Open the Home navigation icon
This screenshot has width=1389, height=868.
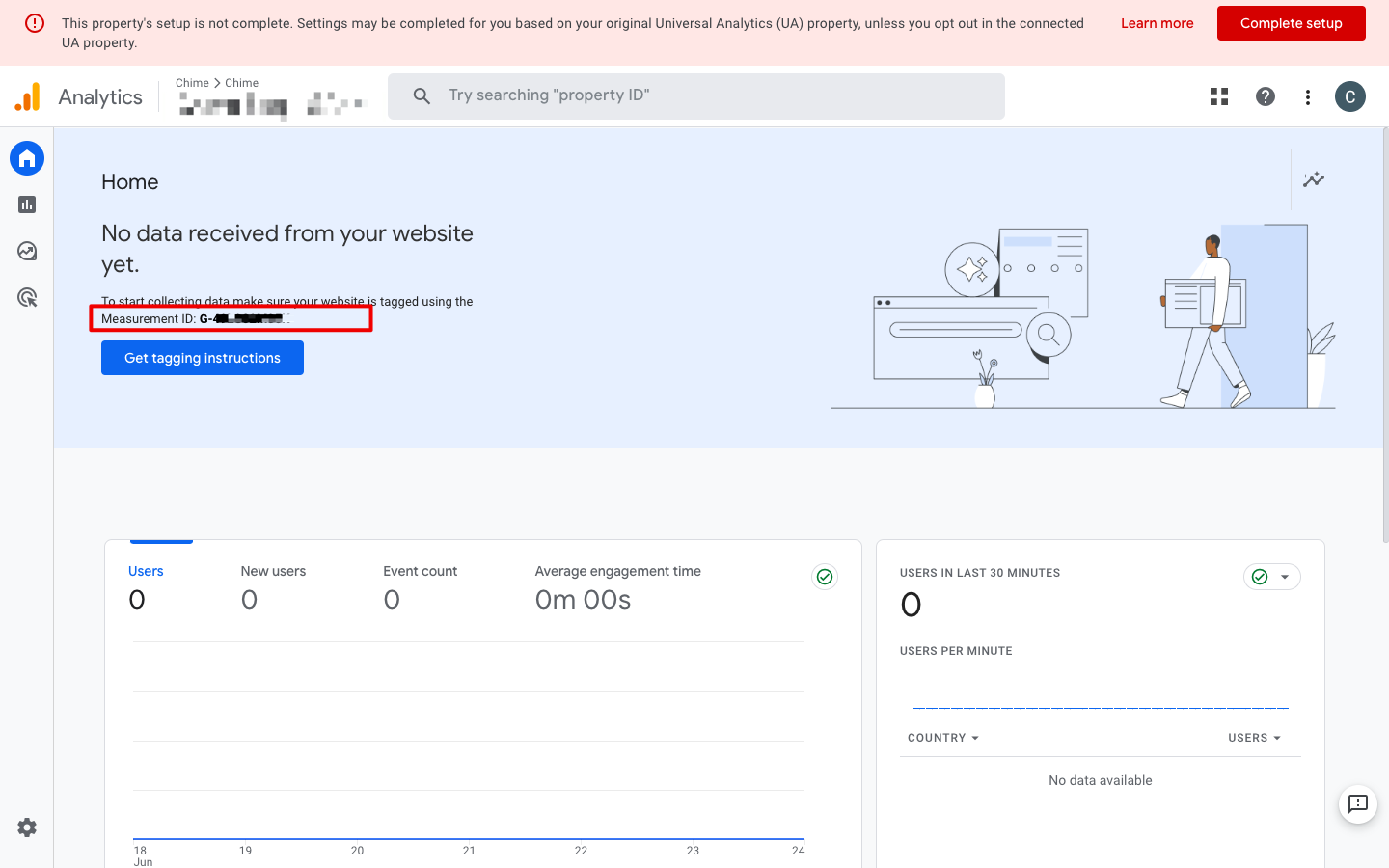[x=27, y=158]
